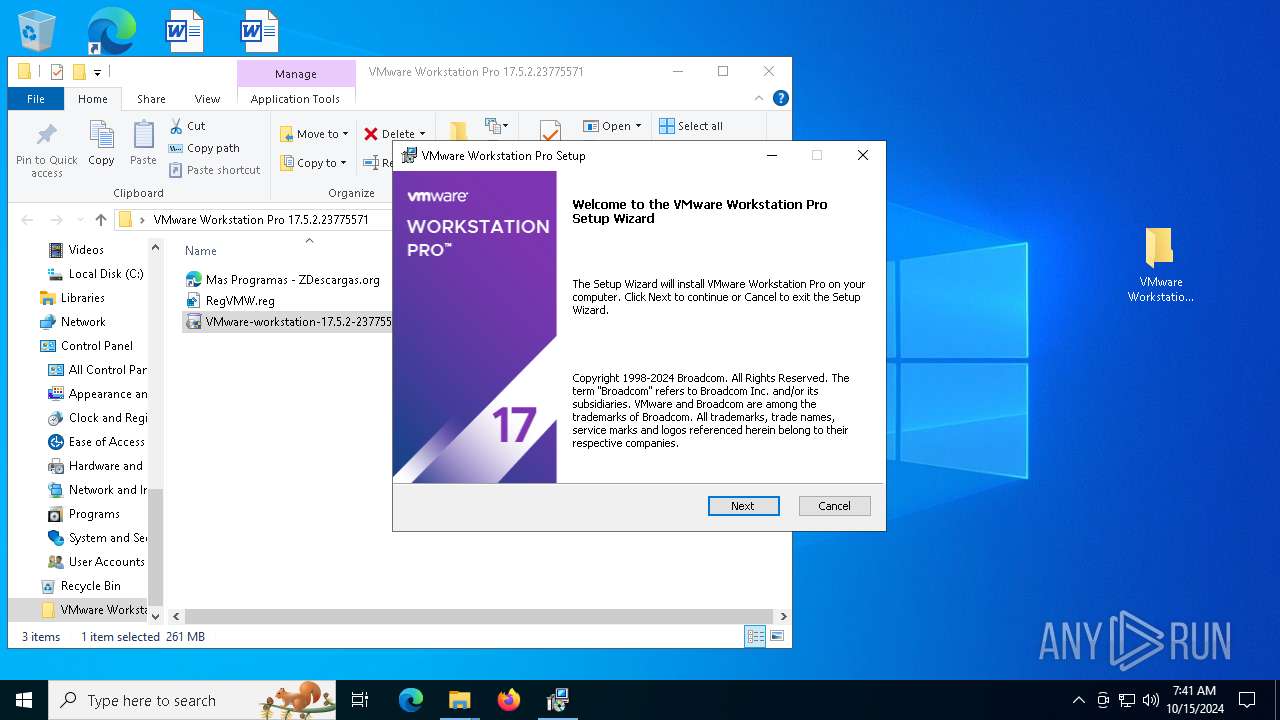Open the Explorer help question mark icon
The image size is (1280, 720).
click(x=781, y=98)
